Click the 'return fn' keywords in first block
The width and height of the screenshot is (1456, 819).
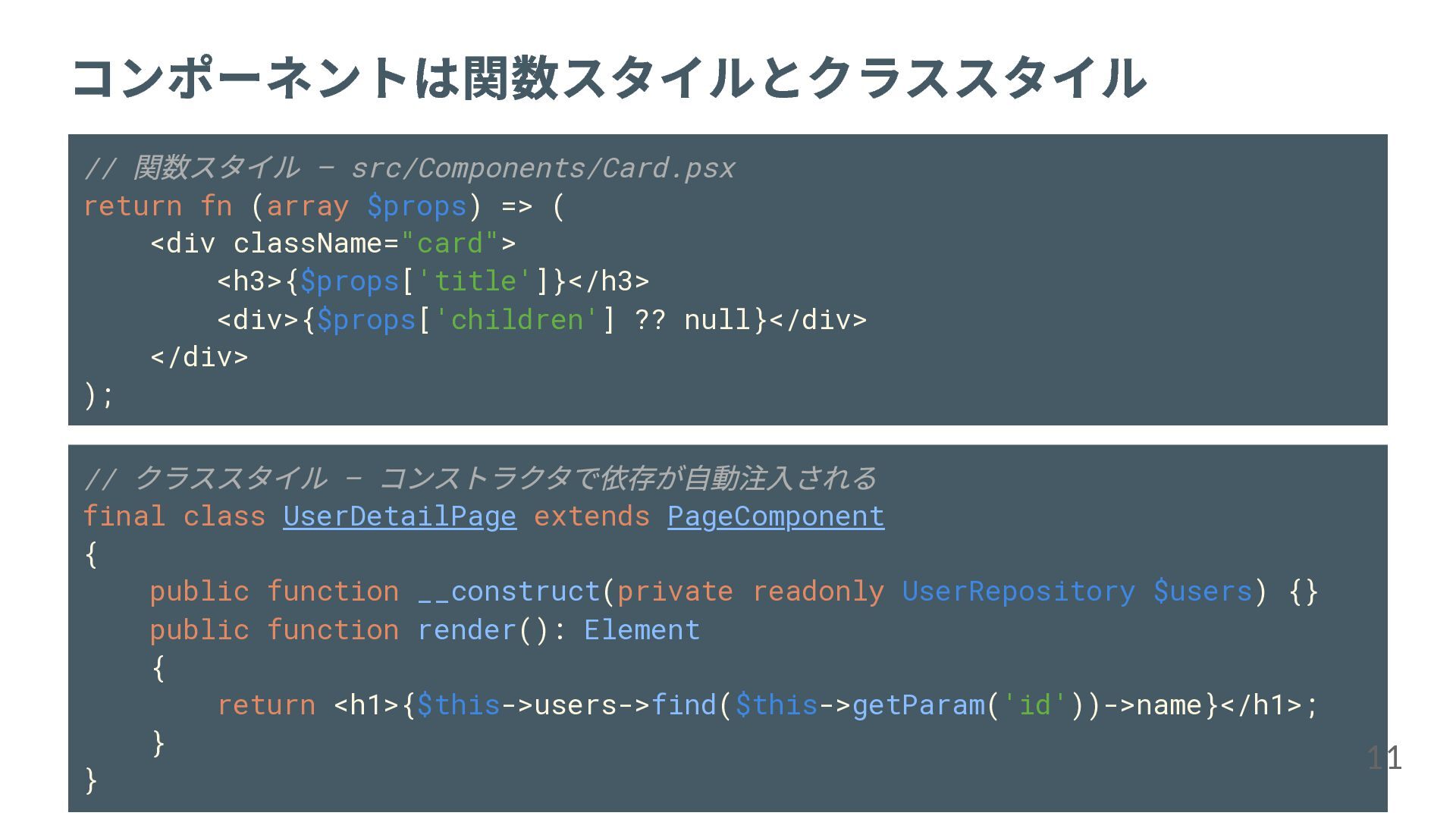tap(158, 206)
